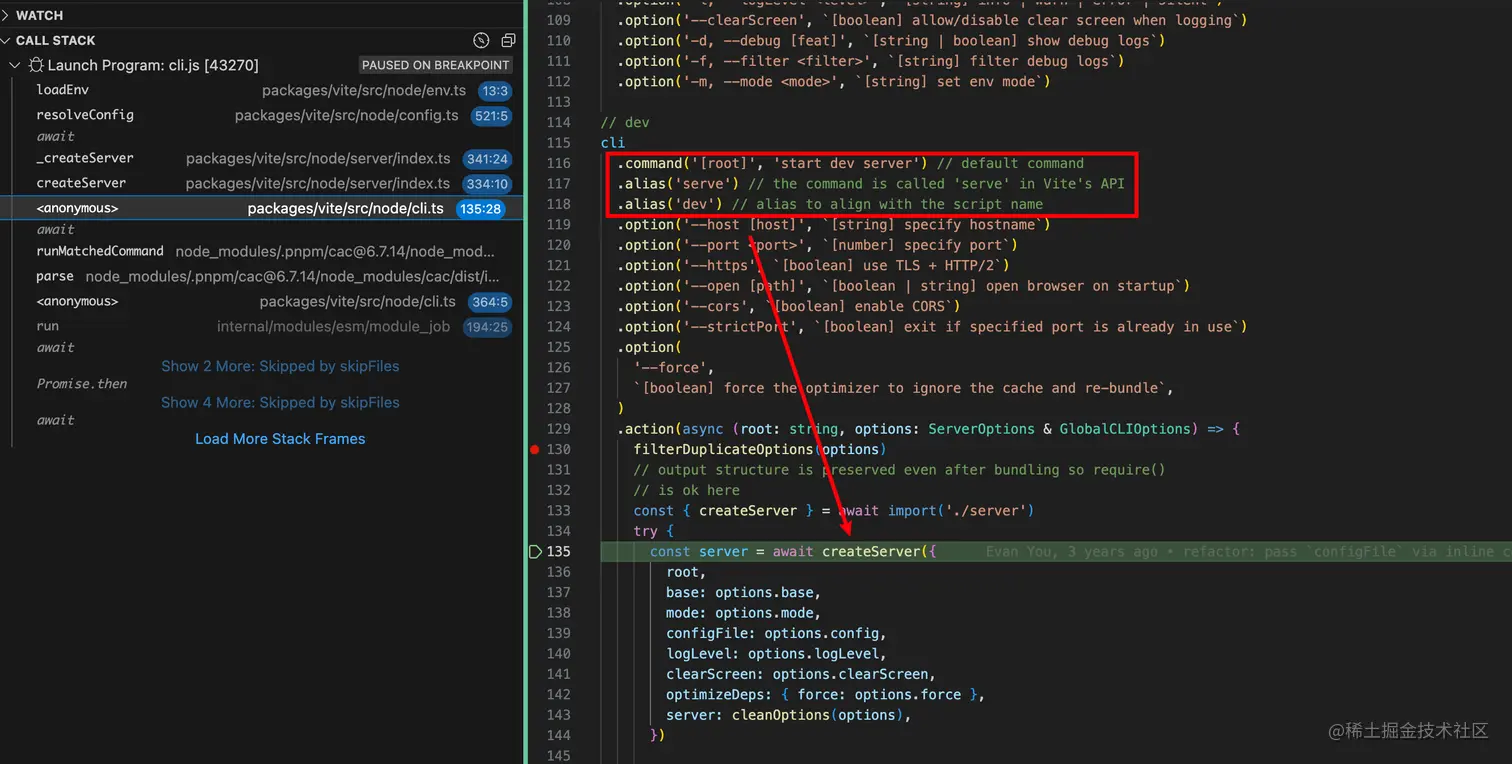1512x764 pixels.
Task: Select the run frame in module_job
Action: pos(262,327)
